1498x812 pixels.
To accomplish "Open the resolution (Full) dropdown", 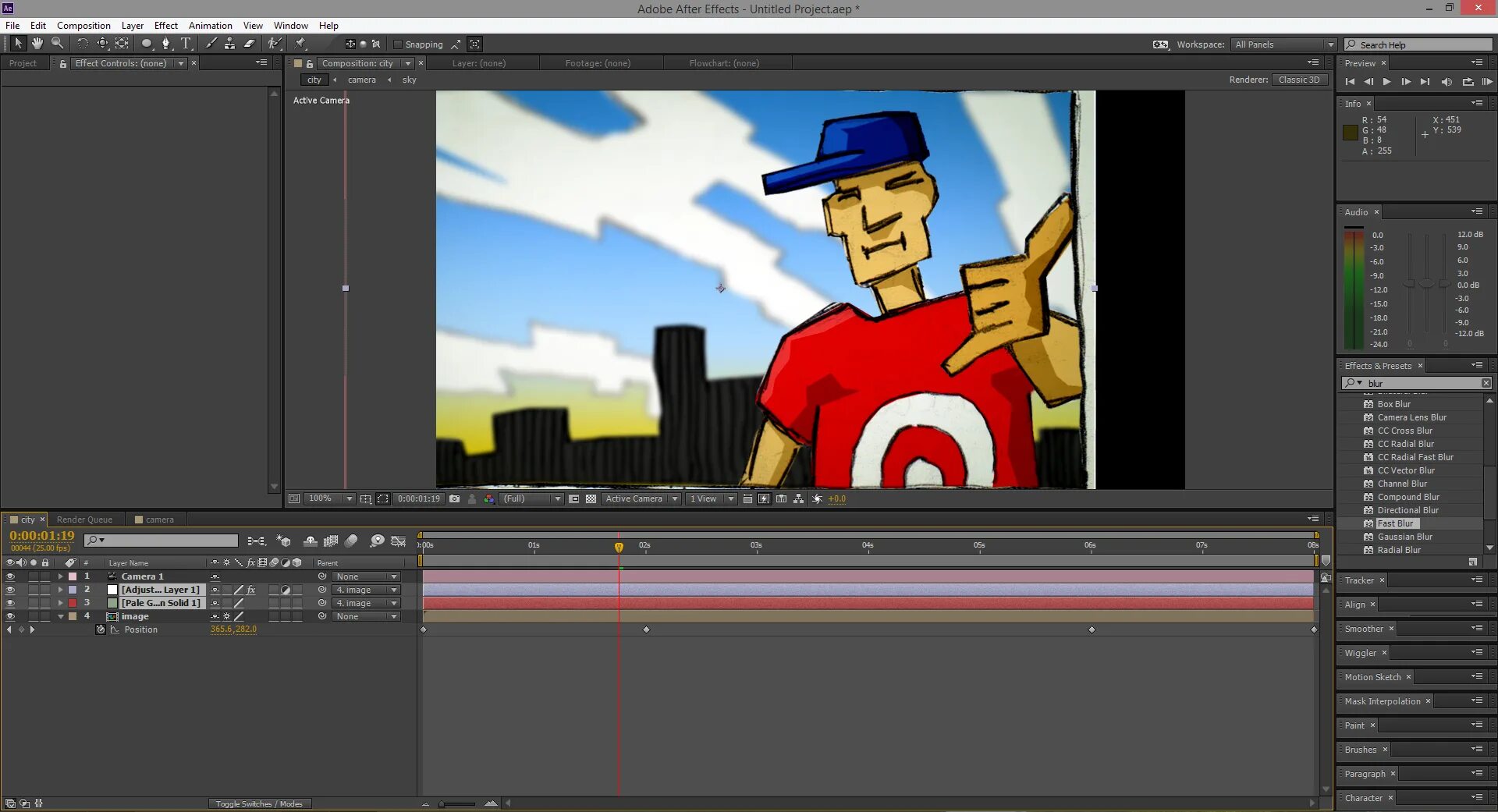I will (531, 498).
